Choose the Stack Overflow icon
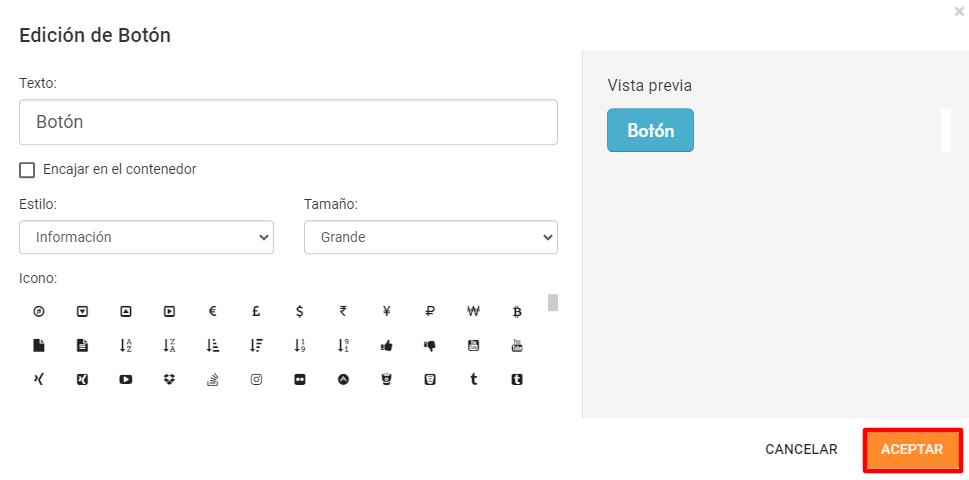969x480 pixels. (213, 380)
